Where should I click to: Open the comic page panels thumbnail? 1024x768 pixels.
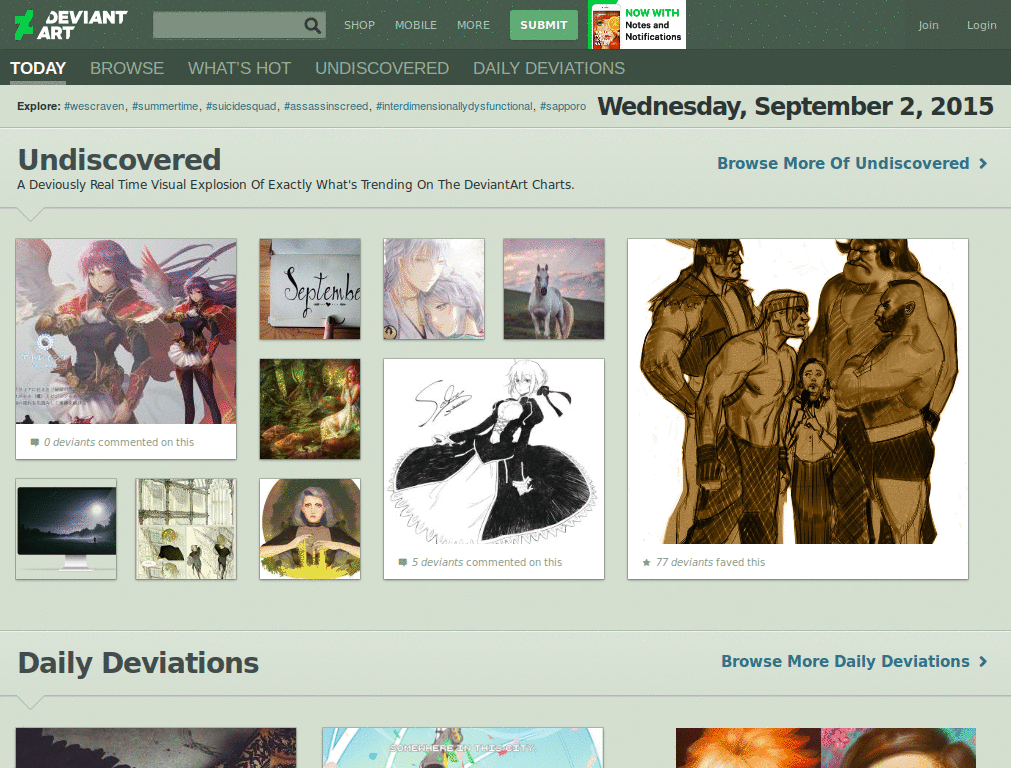186,529
